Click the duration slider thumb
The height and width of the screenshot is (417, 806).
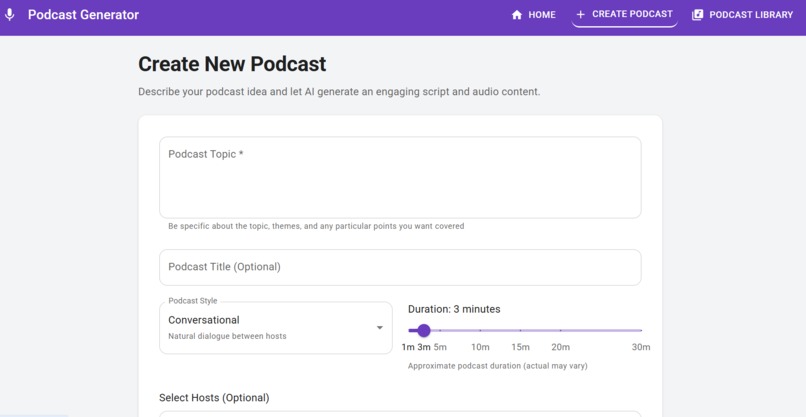click(424, 330)
